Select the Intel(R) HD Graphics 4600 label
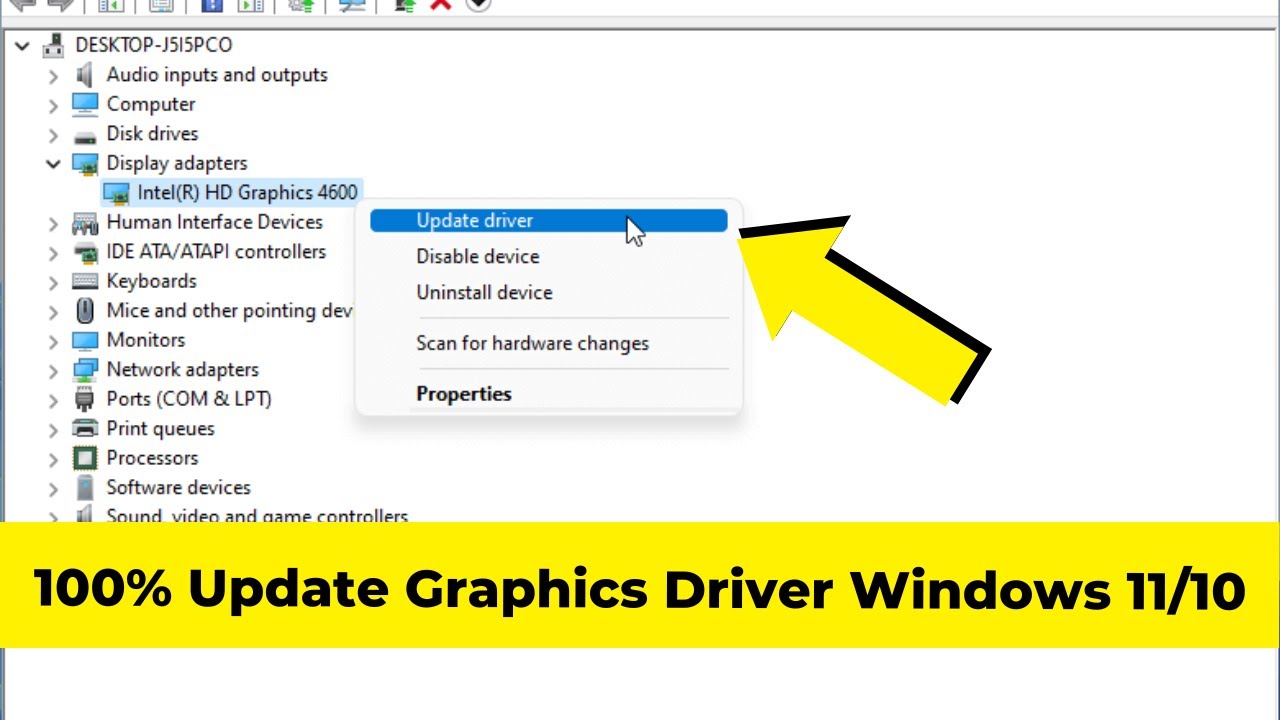Viewport: 1280px width, 720px height. [x=248, y=192]
